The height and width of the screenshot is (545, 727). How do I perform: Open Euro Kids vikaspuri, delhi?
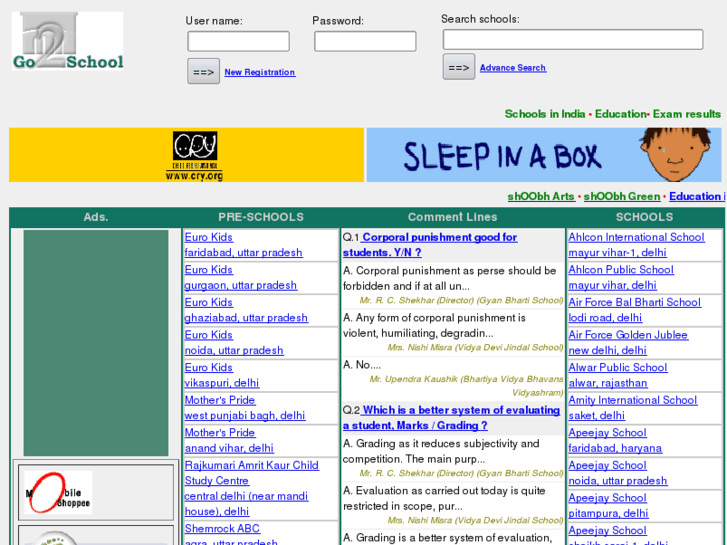(x=222, y=375)
